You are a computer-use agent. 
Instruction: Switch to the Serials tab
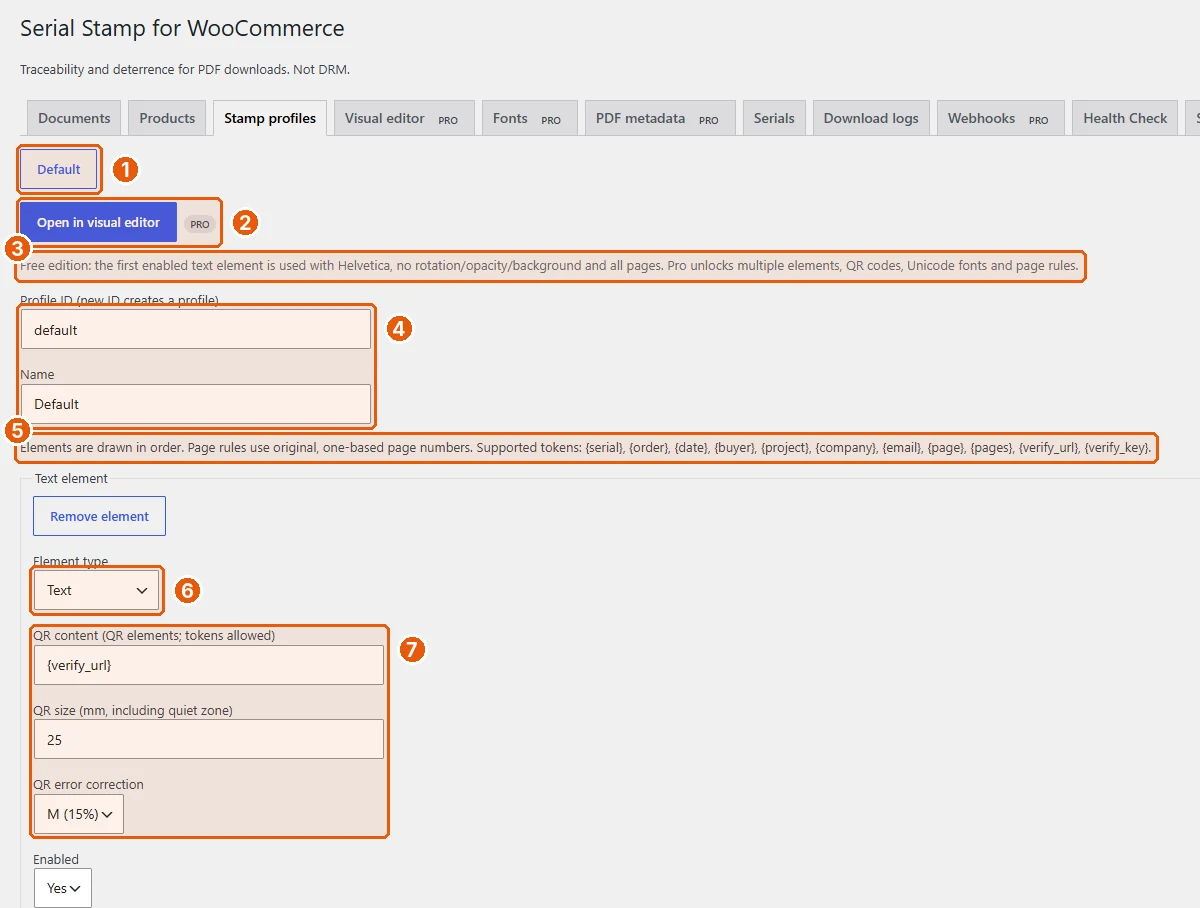click(774, 118)
